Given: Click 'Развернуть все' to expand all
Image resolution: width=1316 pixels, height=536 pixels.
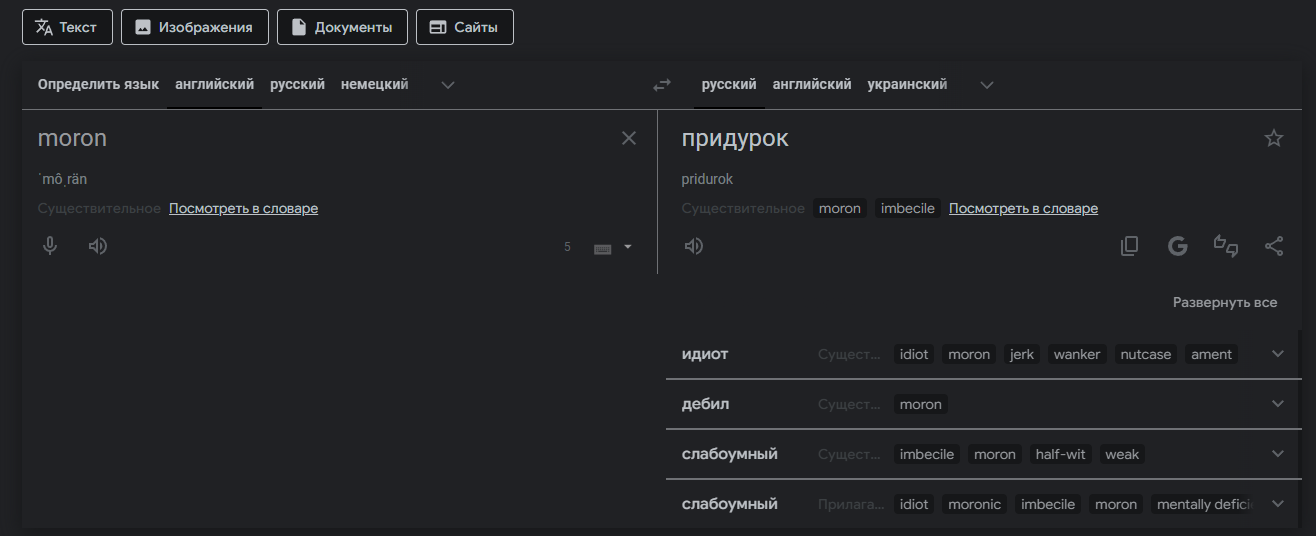Looking at the screenshot, I should tap(1225, 302).
